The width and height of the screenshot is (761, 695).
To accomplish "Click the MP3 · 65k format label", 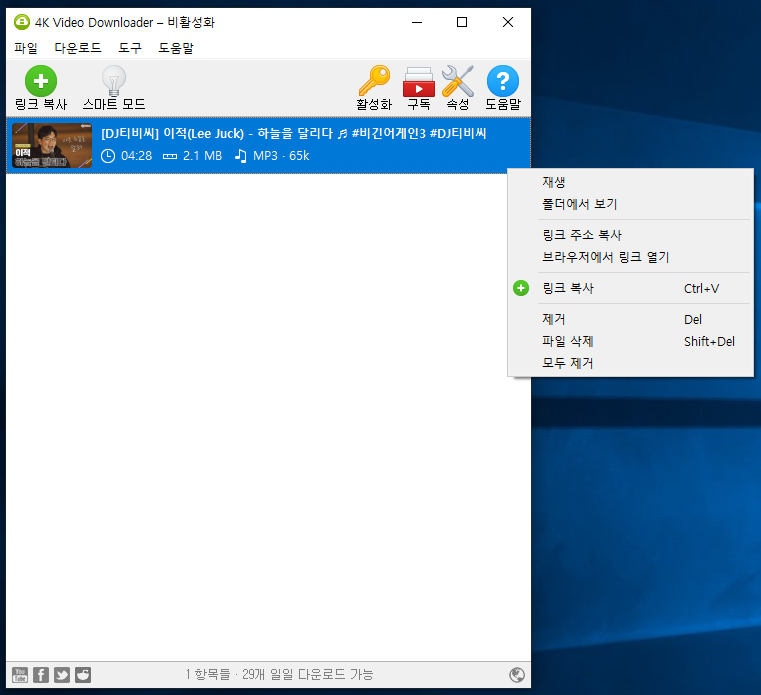I will tap(281, 156).
